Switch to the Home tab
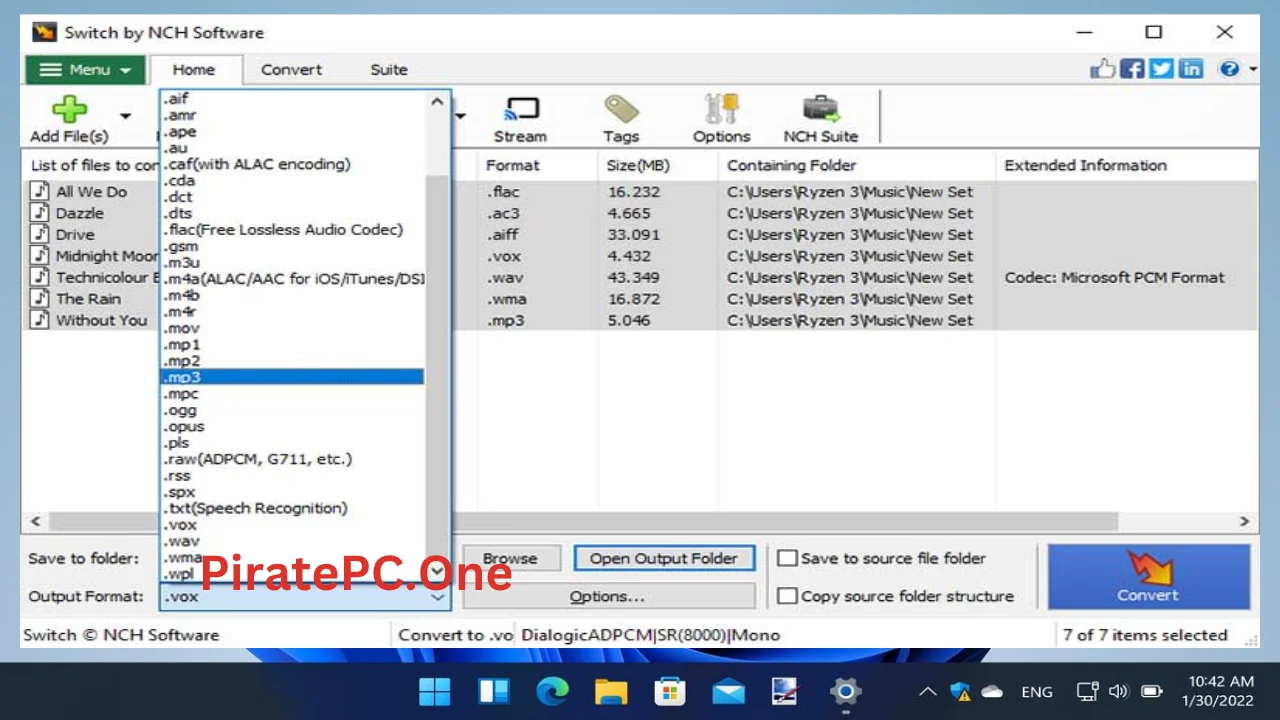Image resolution: width=1280 pixels, height=720 pixels. pos(194,70)
